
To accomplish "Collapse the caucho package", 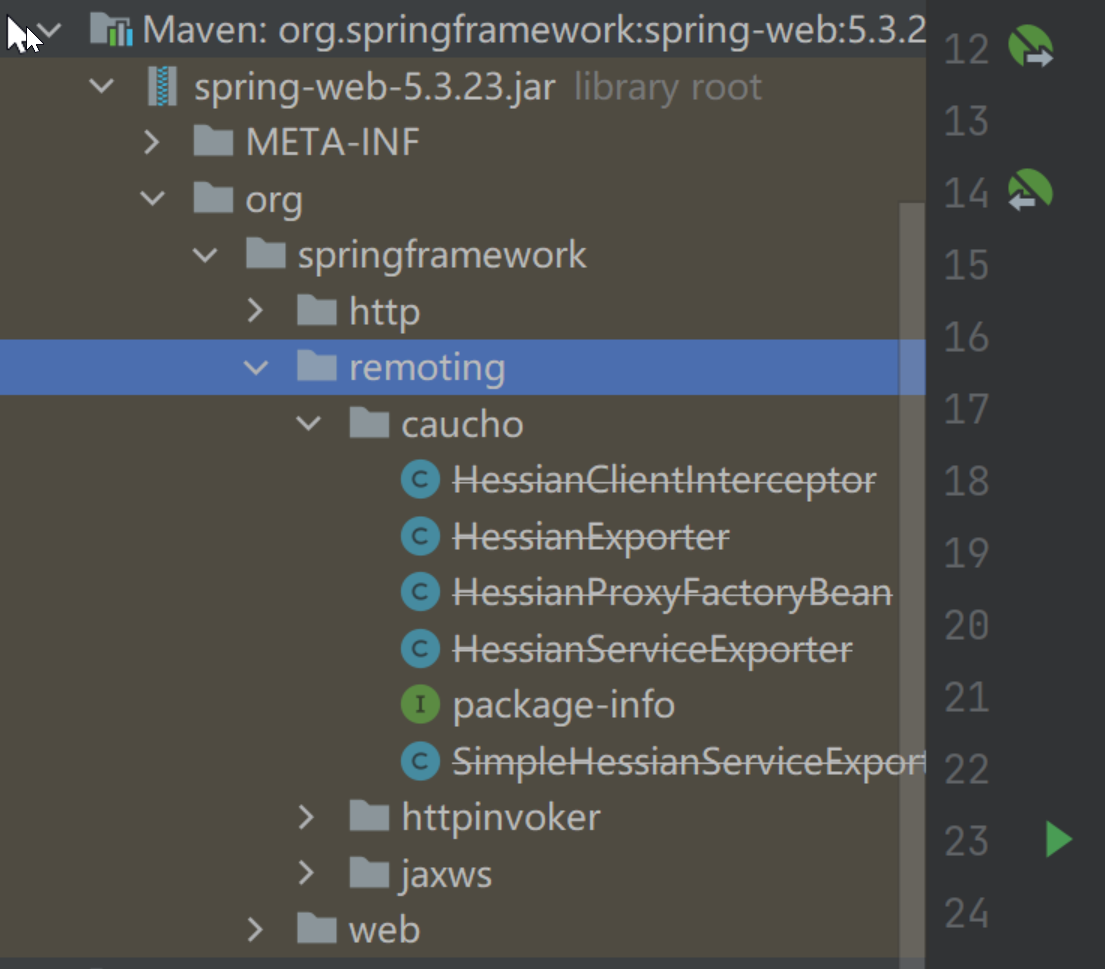I will [308, 424].
